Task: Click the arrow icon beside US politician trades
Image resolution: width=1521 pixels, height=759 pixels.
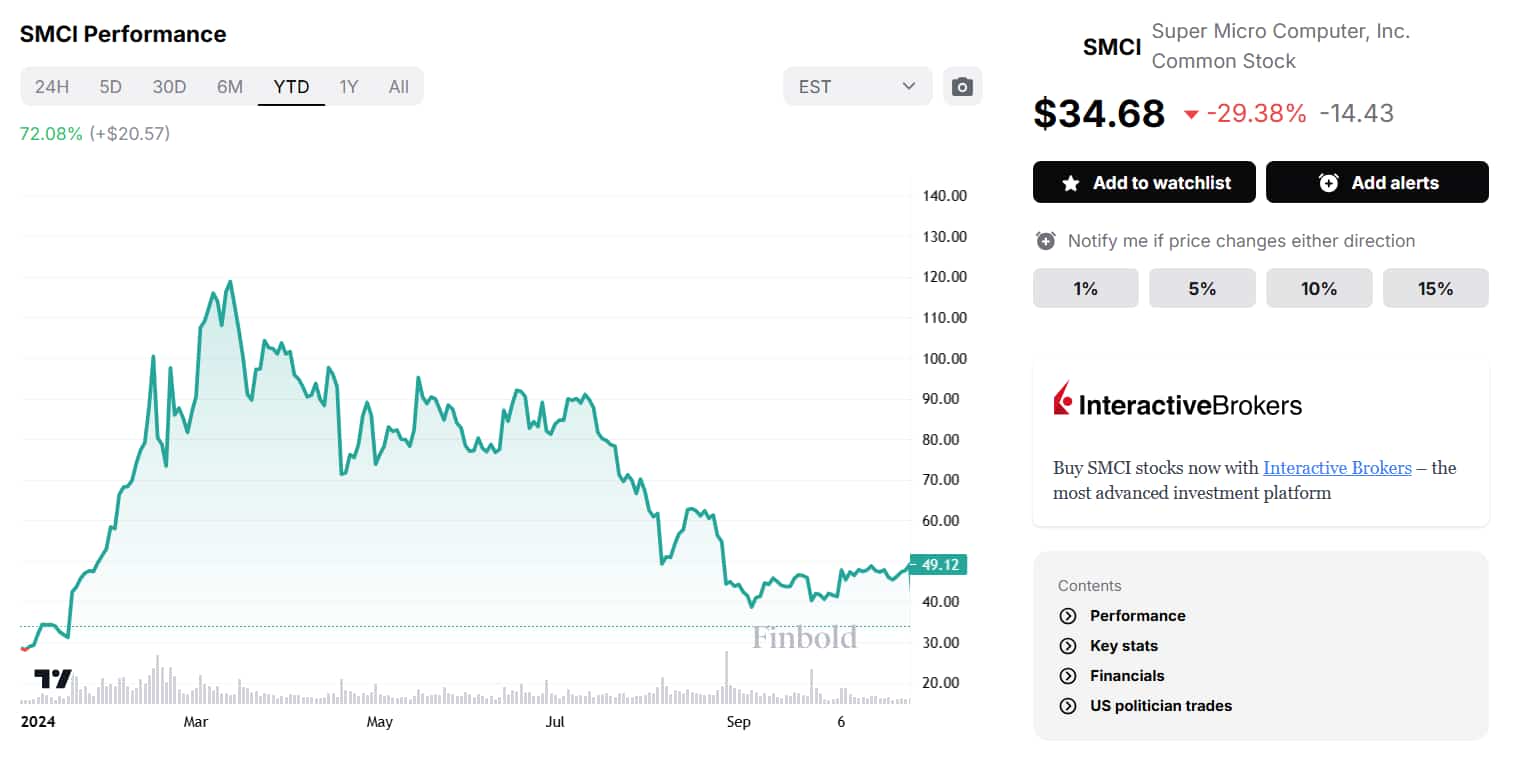Action: point(1068,706)
